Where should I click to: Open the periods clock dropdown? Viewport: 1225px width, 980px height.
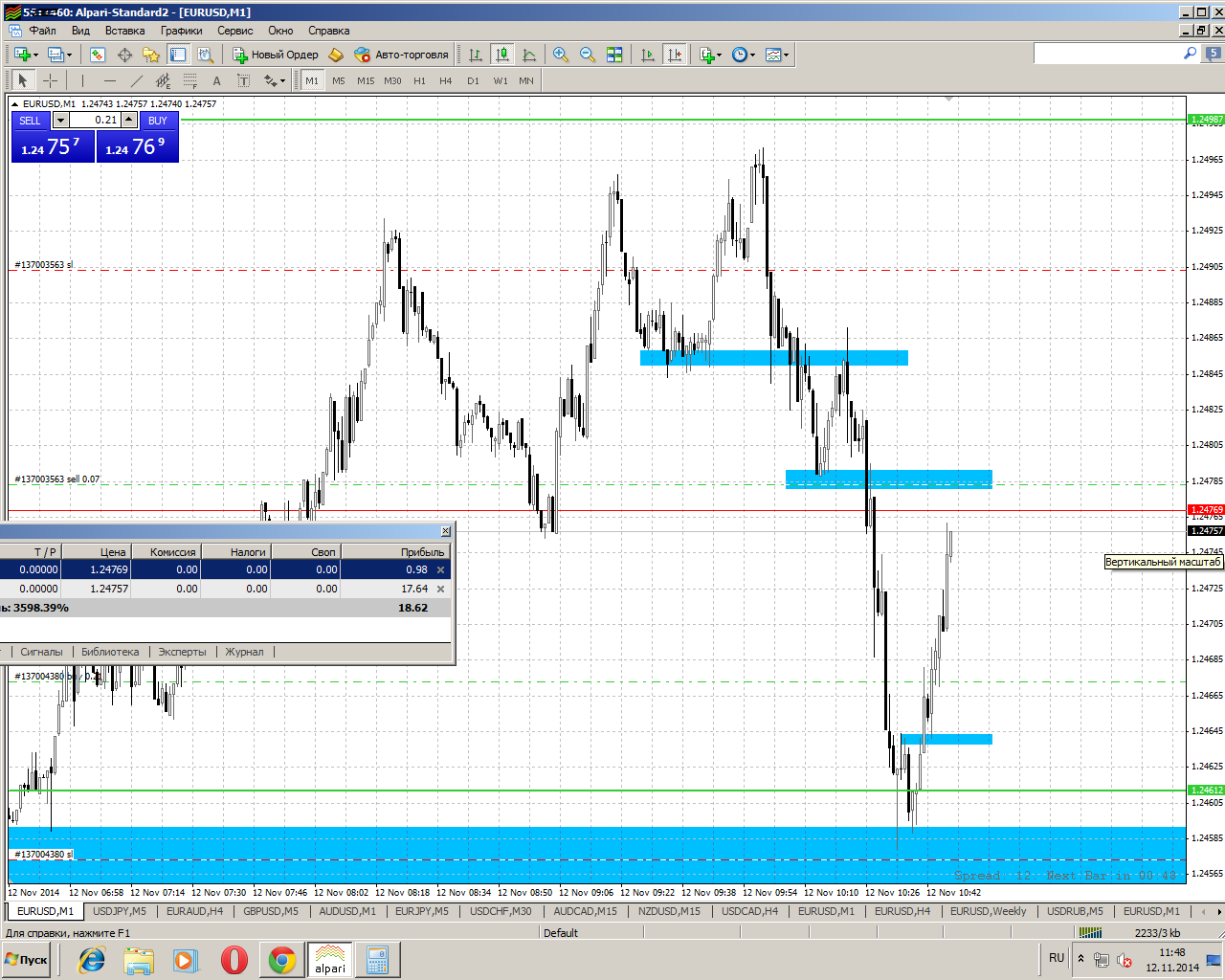tap(744, 55)
